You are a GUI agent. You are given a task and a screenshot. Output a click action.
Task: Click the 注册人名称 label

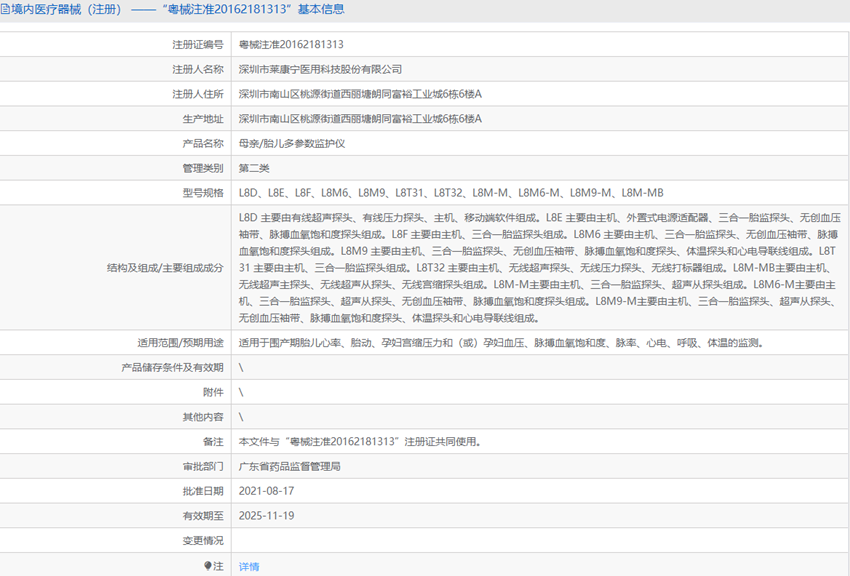[197, 69]
